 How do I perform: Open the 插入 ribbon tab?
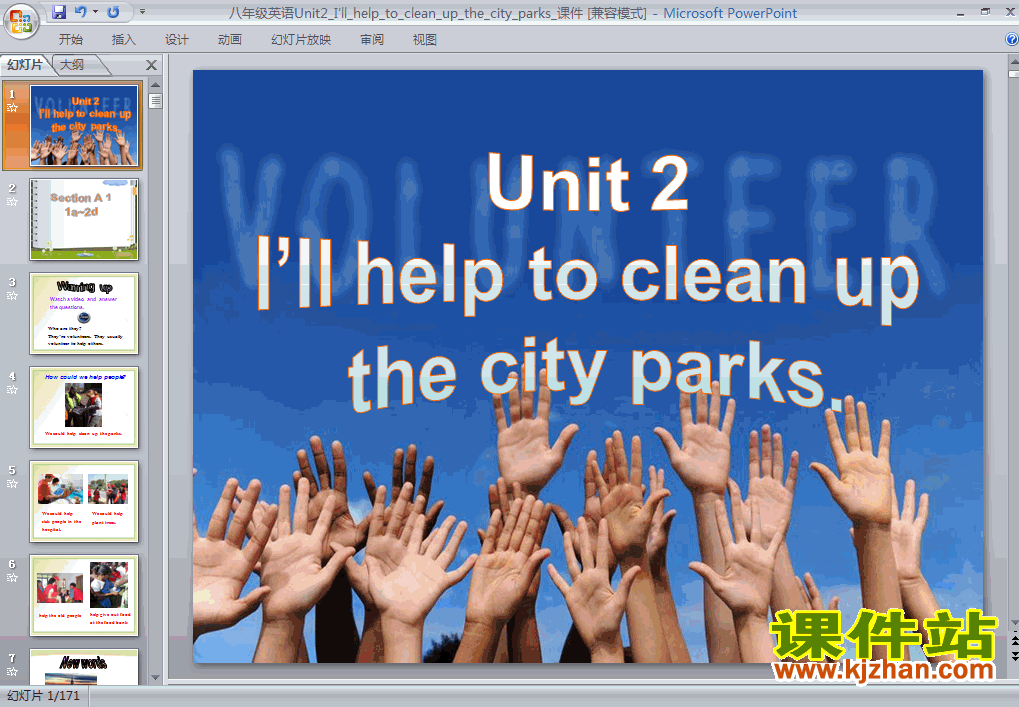tap(123, 40)
